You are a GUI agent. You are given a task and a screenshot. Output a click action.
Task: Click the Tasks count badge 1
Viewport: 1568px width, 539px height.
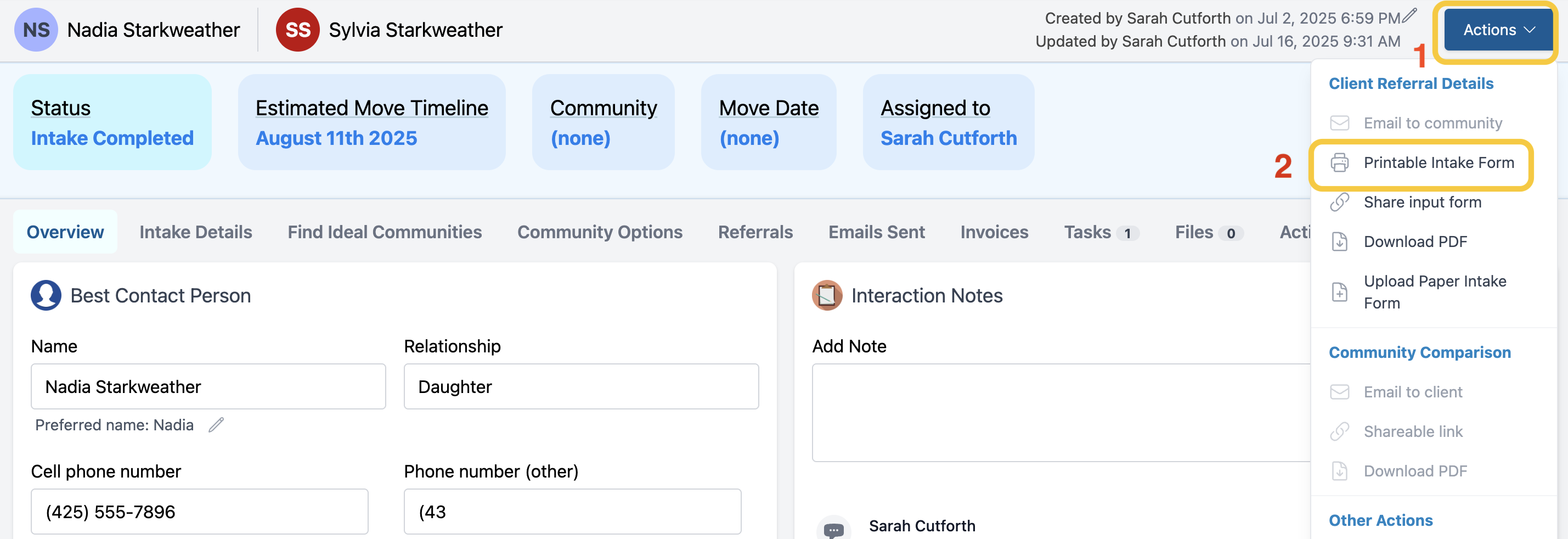[x=1127, y=233]
